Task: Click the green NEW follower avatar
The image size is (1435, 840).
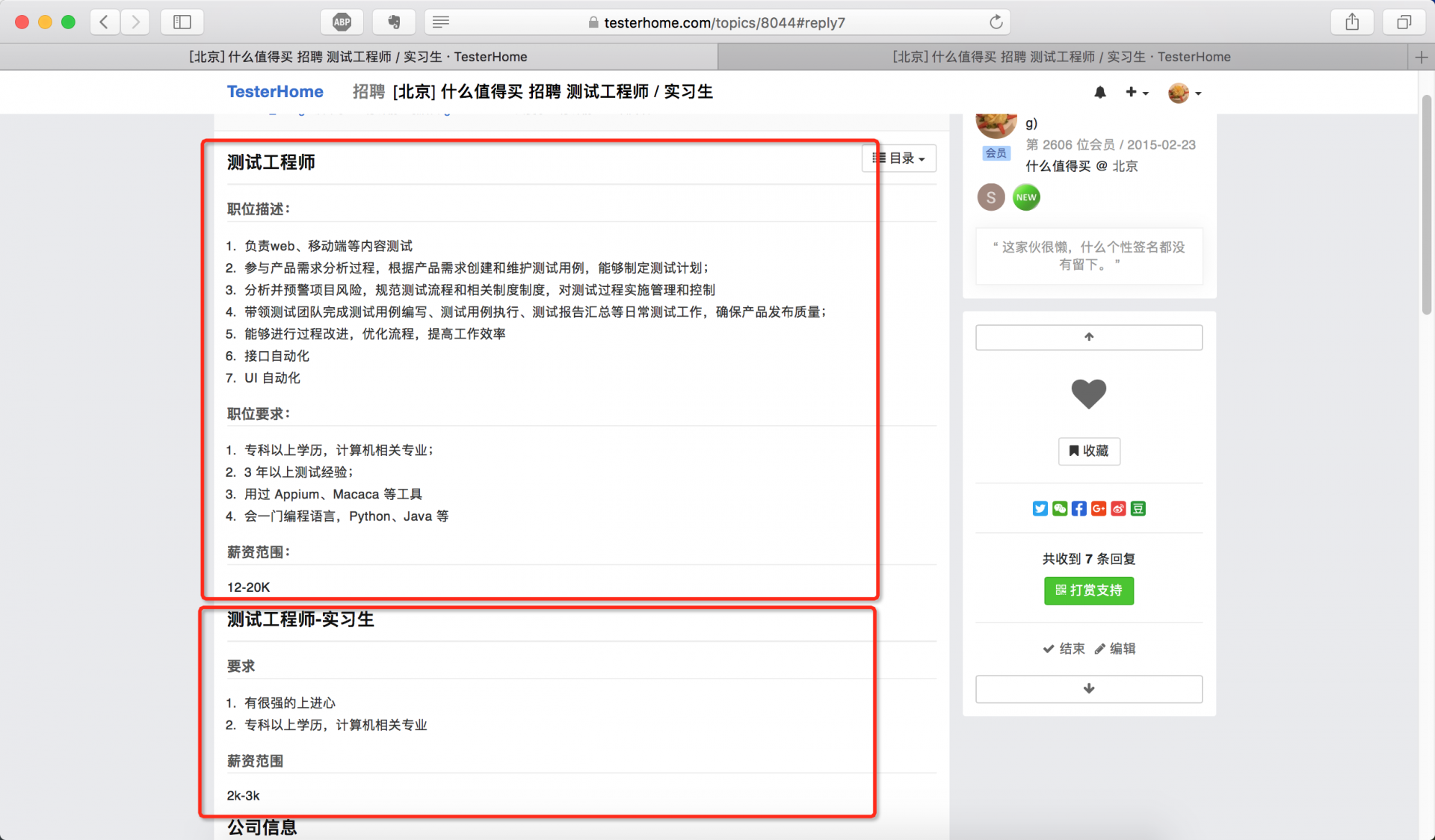Action: pyautogui.click(x=1026, y=197)
